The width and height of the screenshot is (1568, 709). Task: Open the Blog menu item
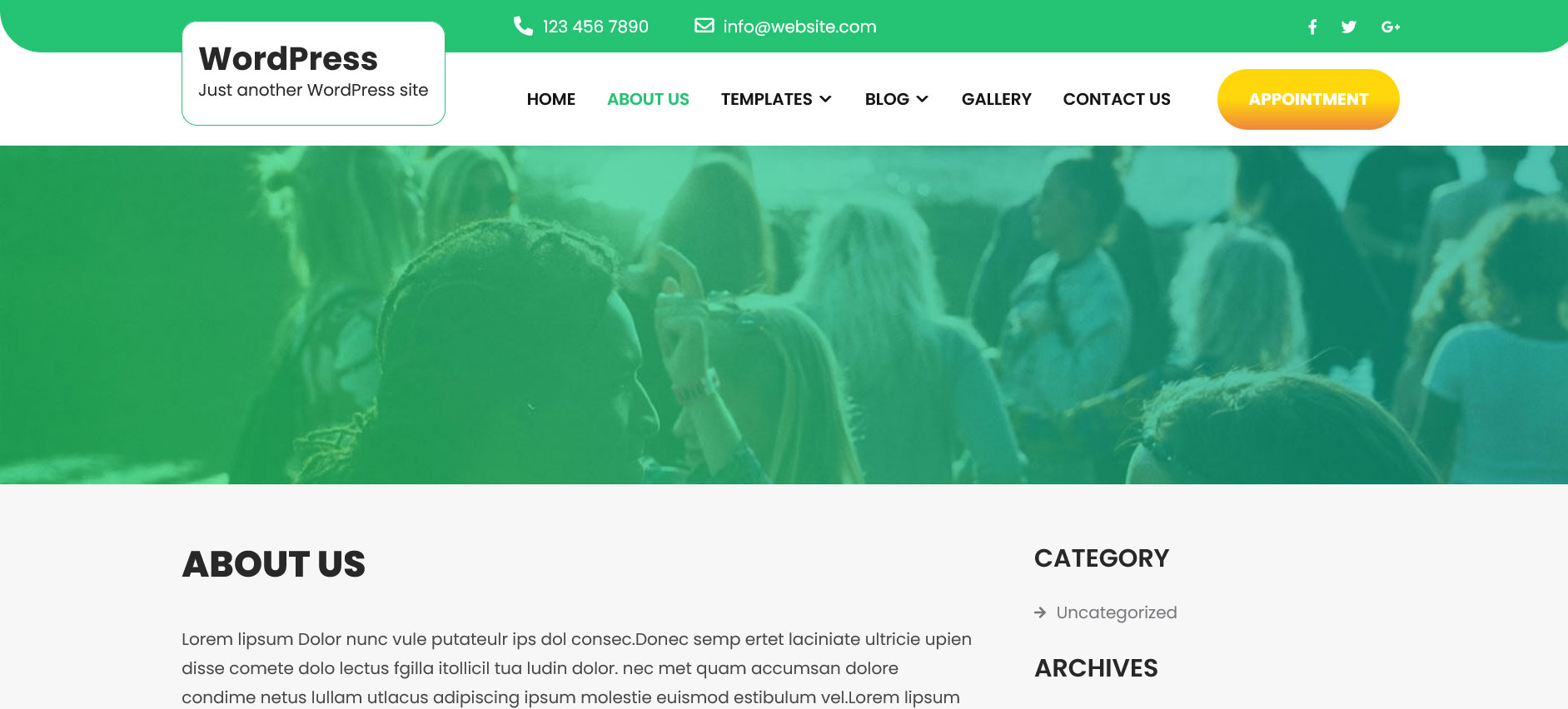point(887,99)
